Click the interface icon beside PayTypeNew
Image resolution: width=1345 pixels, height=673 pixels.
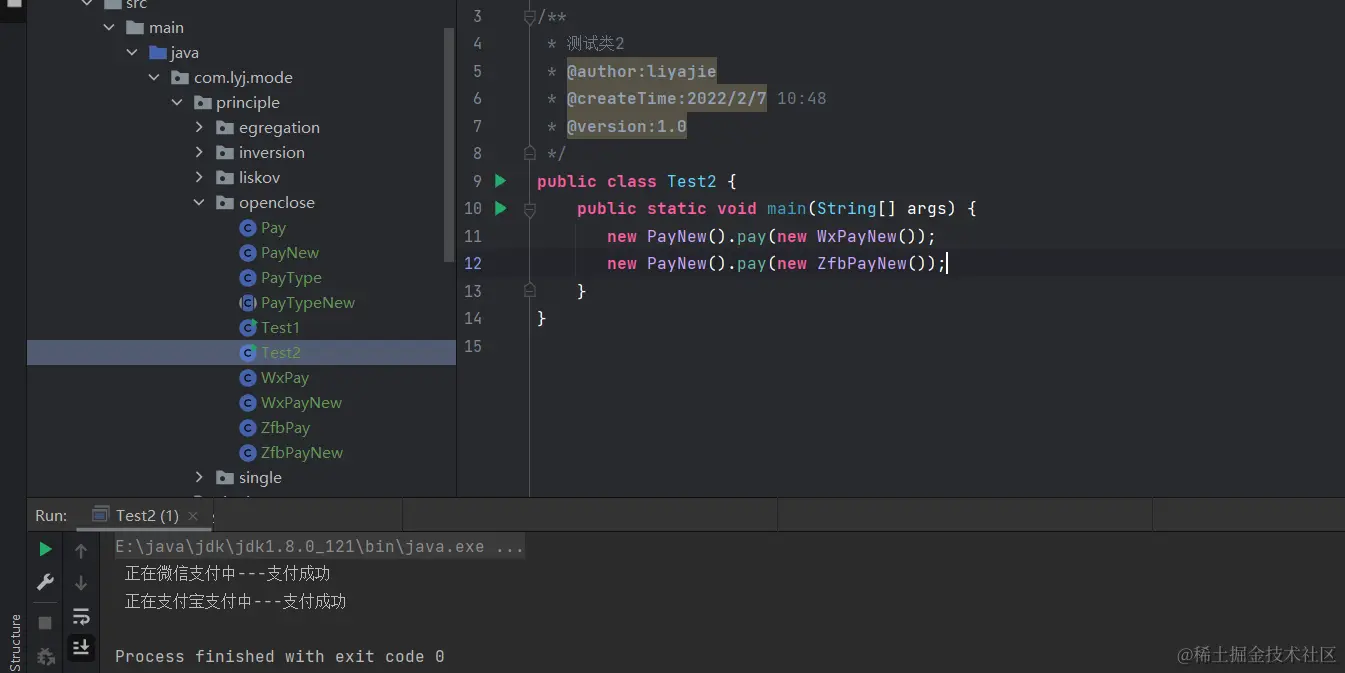click(248, 303)
